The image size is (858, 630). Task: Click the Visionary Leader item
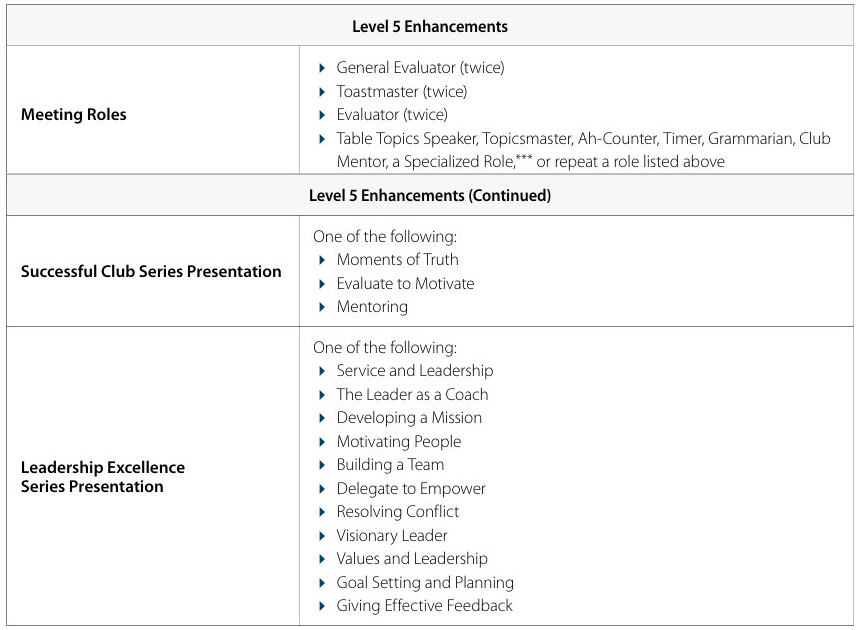pos(392,536)
